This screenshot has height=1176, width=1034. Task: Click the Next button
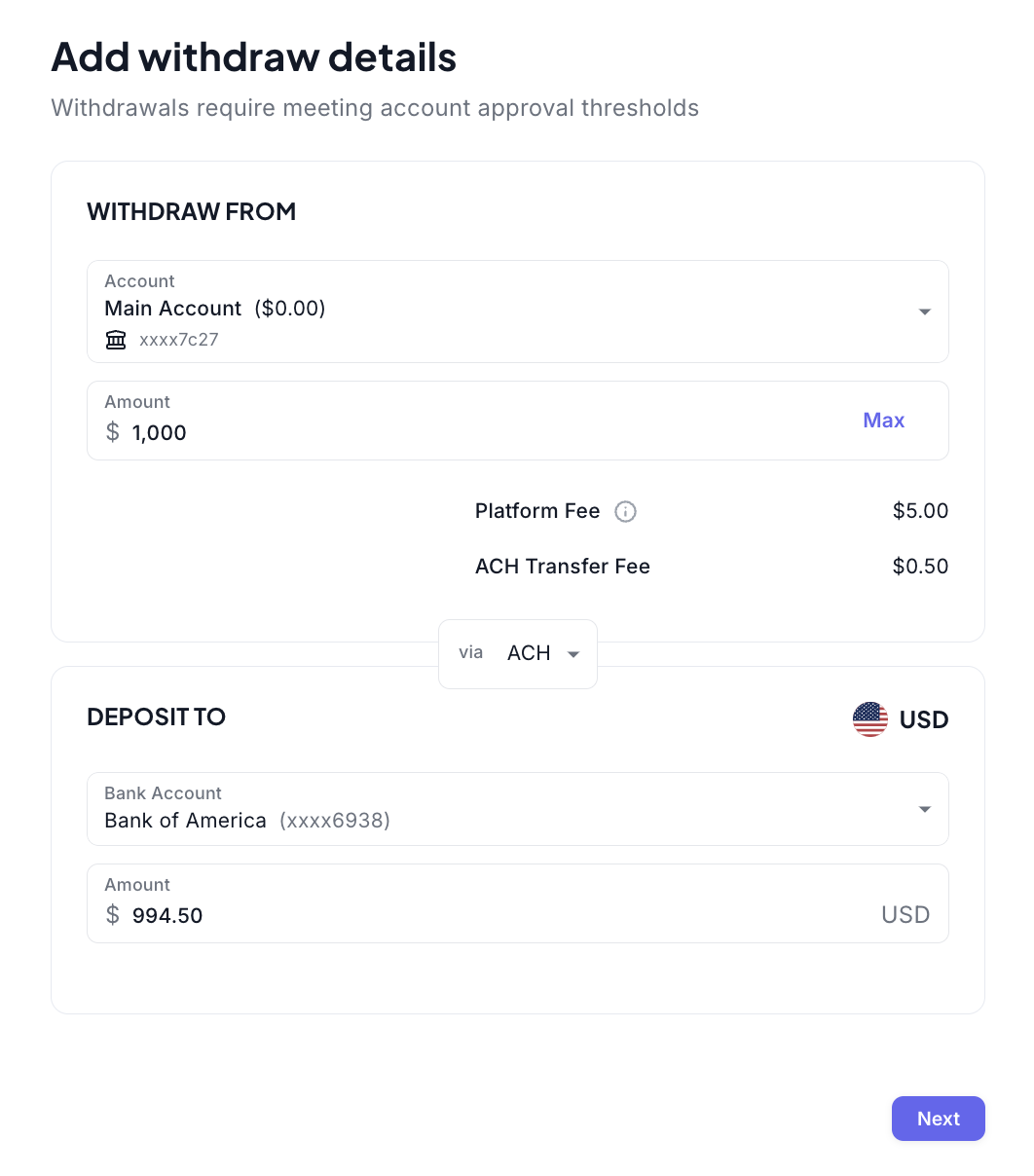938,1119
